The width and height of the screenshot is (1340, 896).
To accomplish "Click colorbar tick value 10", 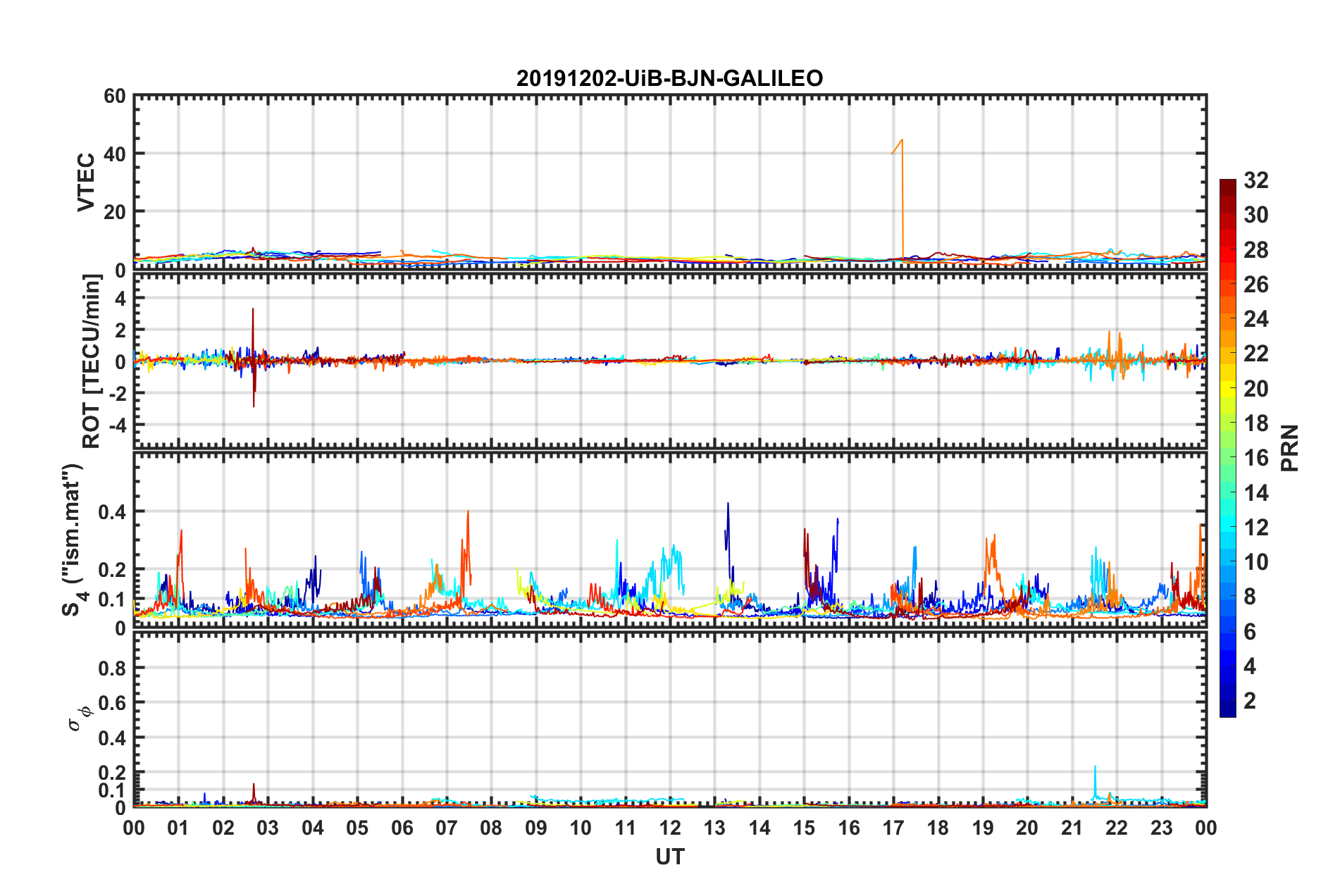I will (1255, 561).
